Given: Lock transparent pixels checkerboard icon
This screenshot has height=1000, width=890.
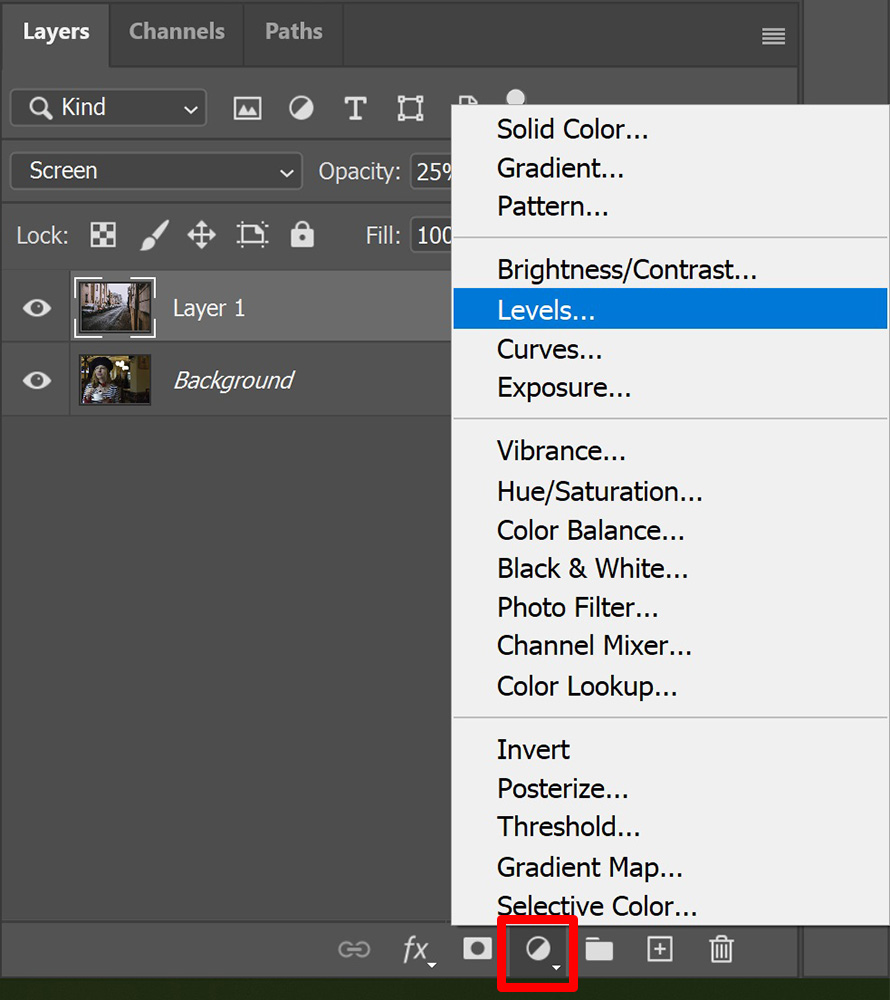Looking at the screenshot, I should coord(103,235).
